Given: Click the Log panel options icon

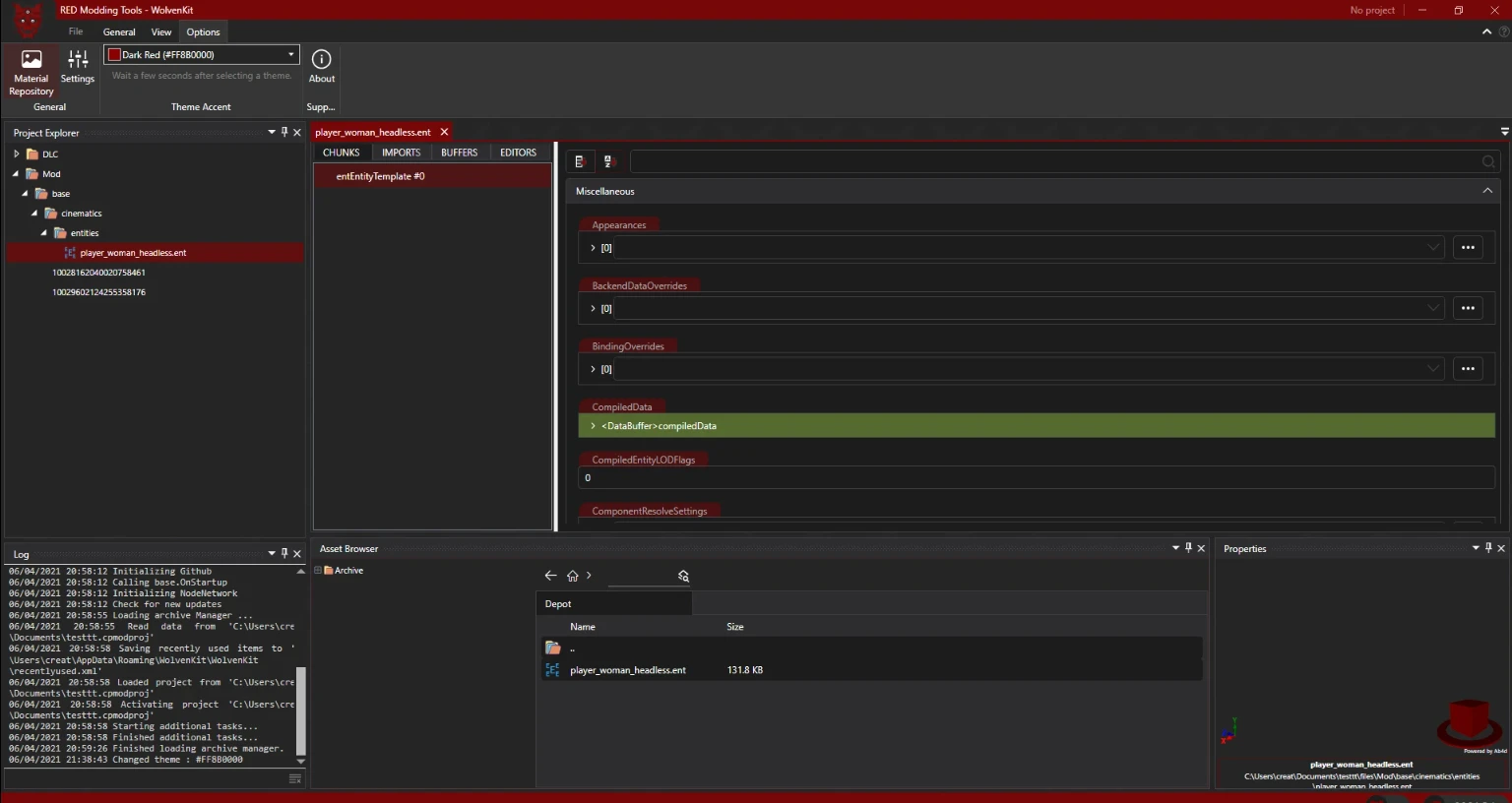Looking at the screenshot, I should click(x=294, y=778).
